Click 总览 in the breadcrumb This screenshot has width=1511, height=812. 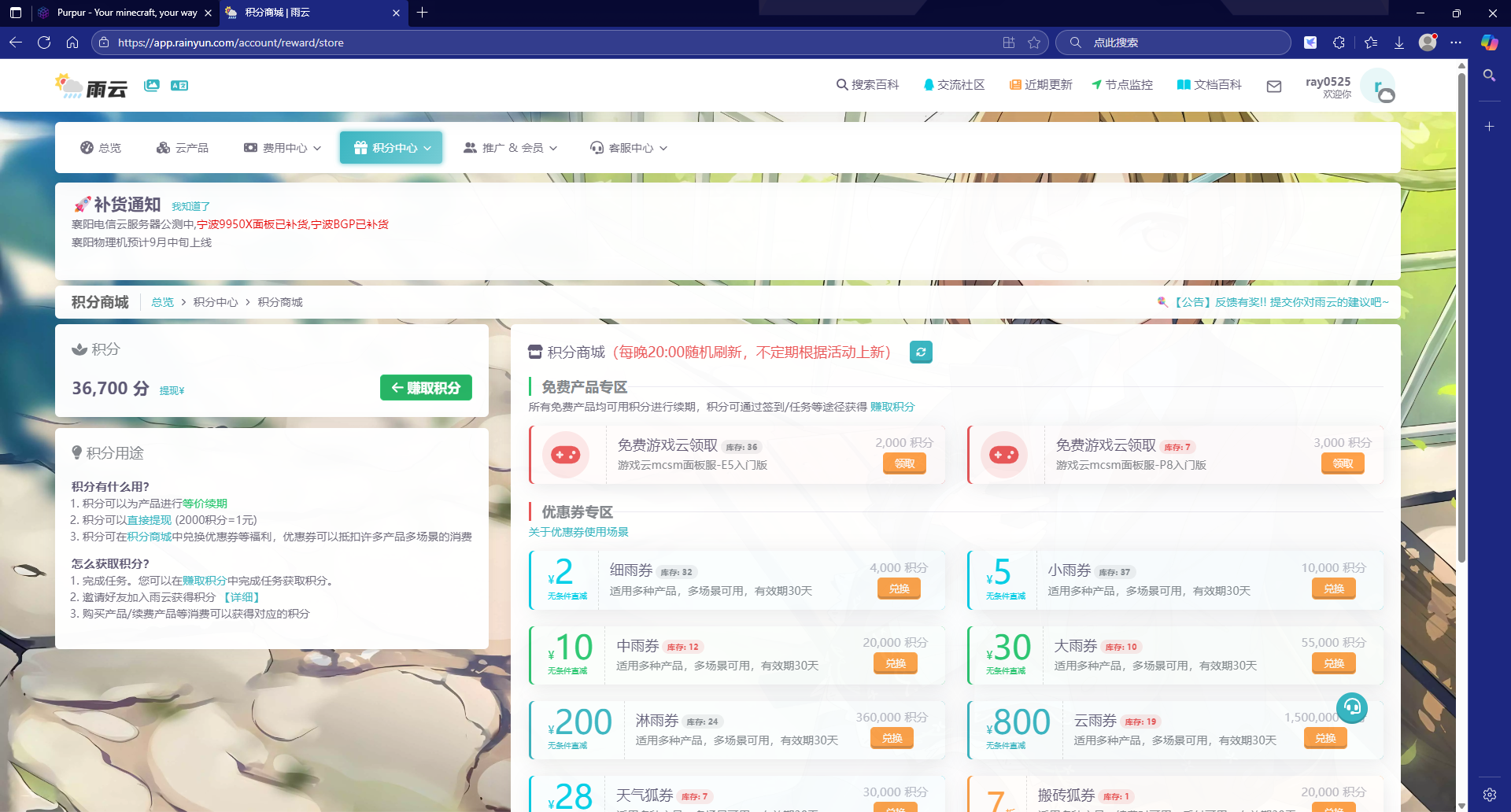click(162, 302)
